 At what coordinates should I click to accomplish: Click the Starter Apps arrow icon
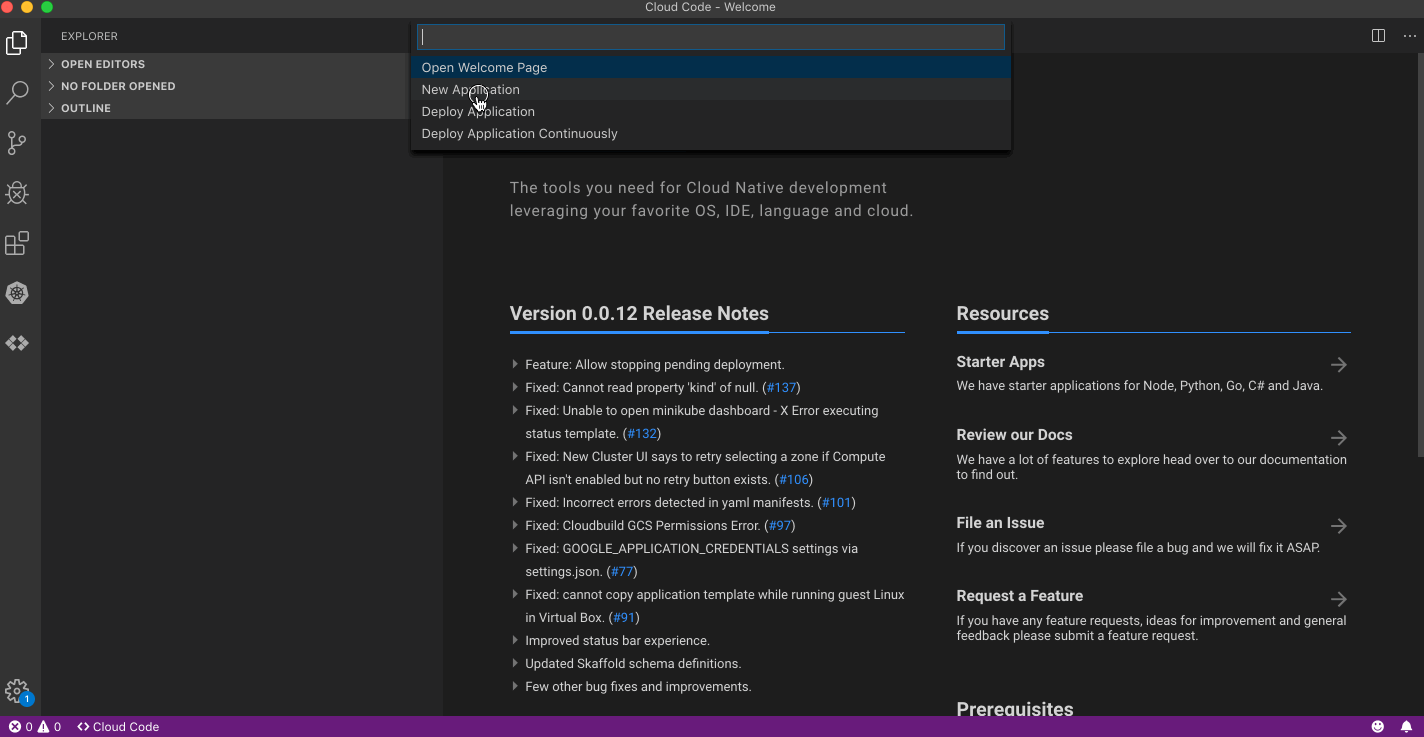click(x=1339, y=365)
